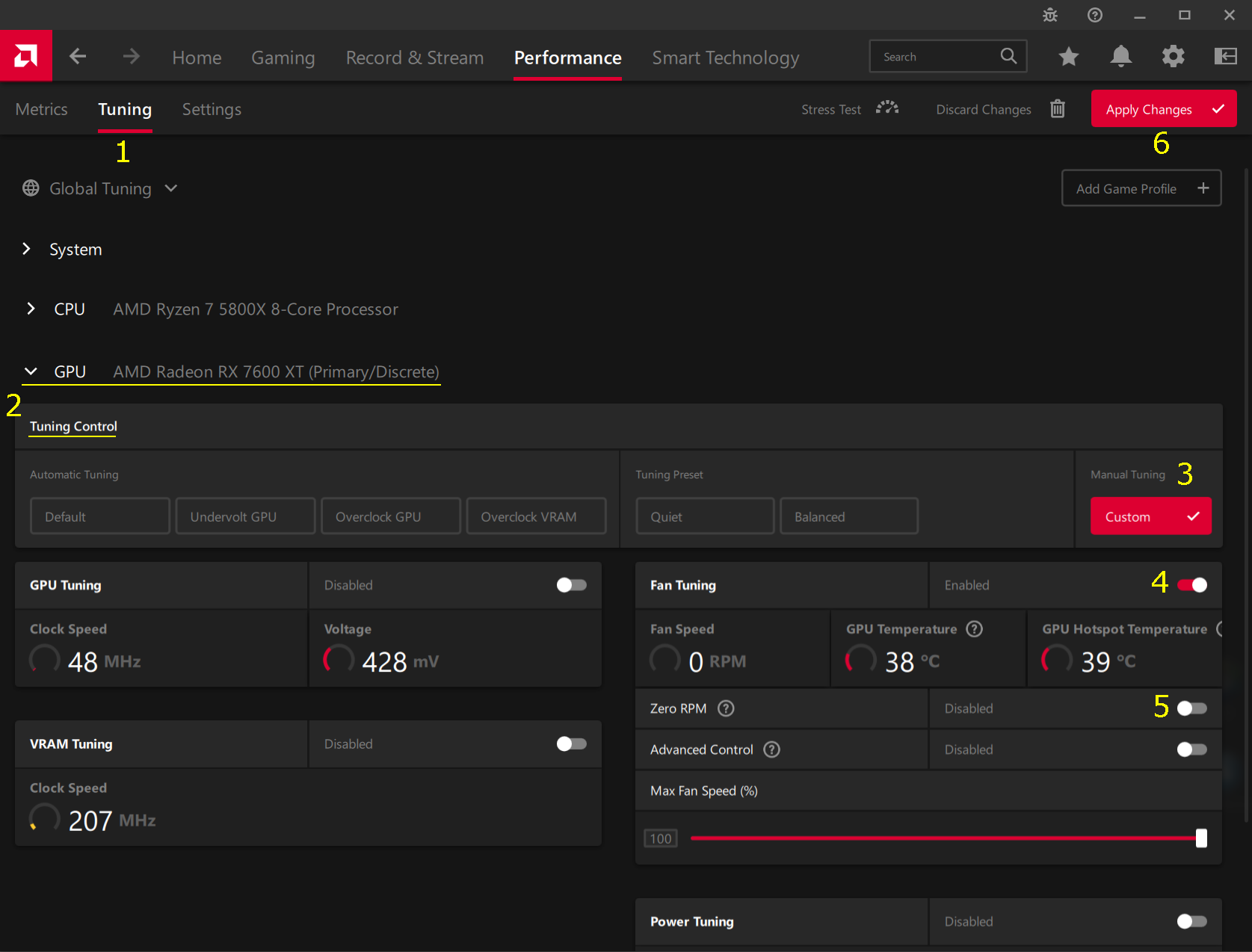Enable the VRAM Tuning toggle
The height and width of the screenshot is (952, 1252).
pos(572,744)
